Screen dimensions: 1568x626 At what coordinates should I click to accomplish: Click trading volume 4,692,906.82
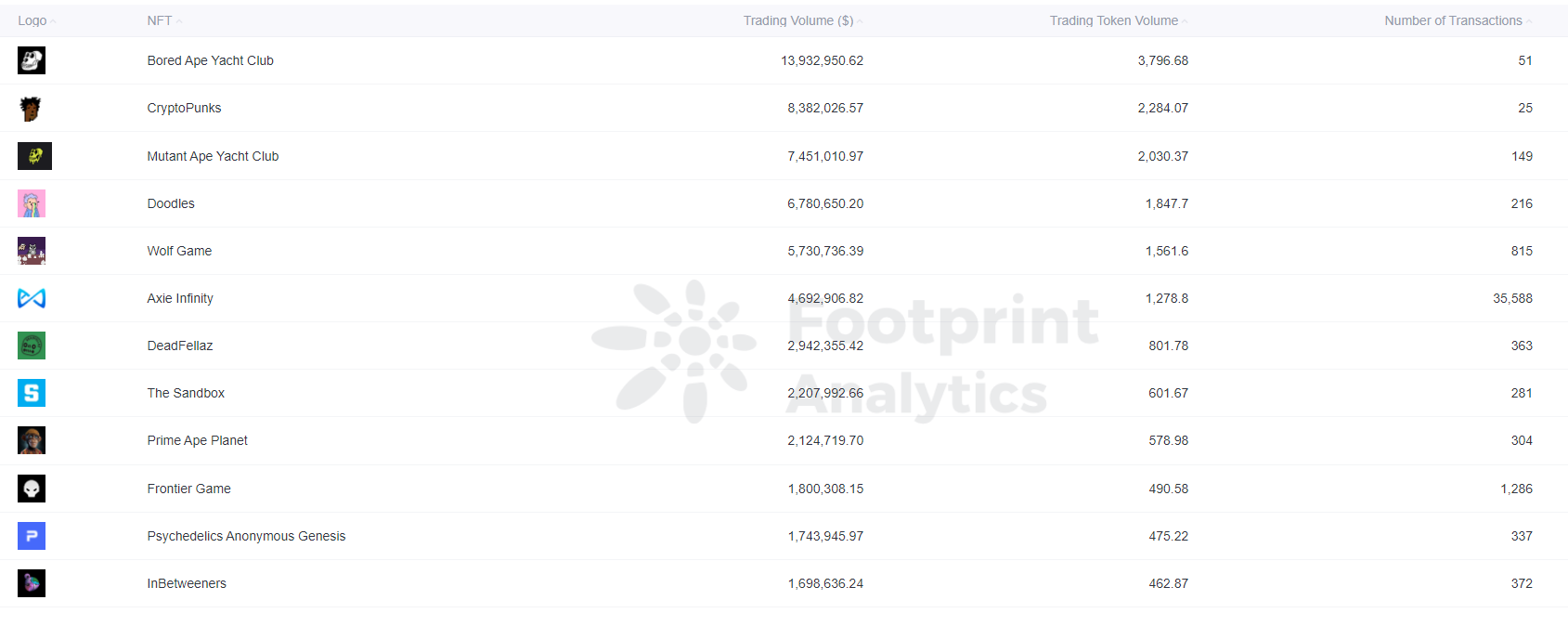coord(825,298)
